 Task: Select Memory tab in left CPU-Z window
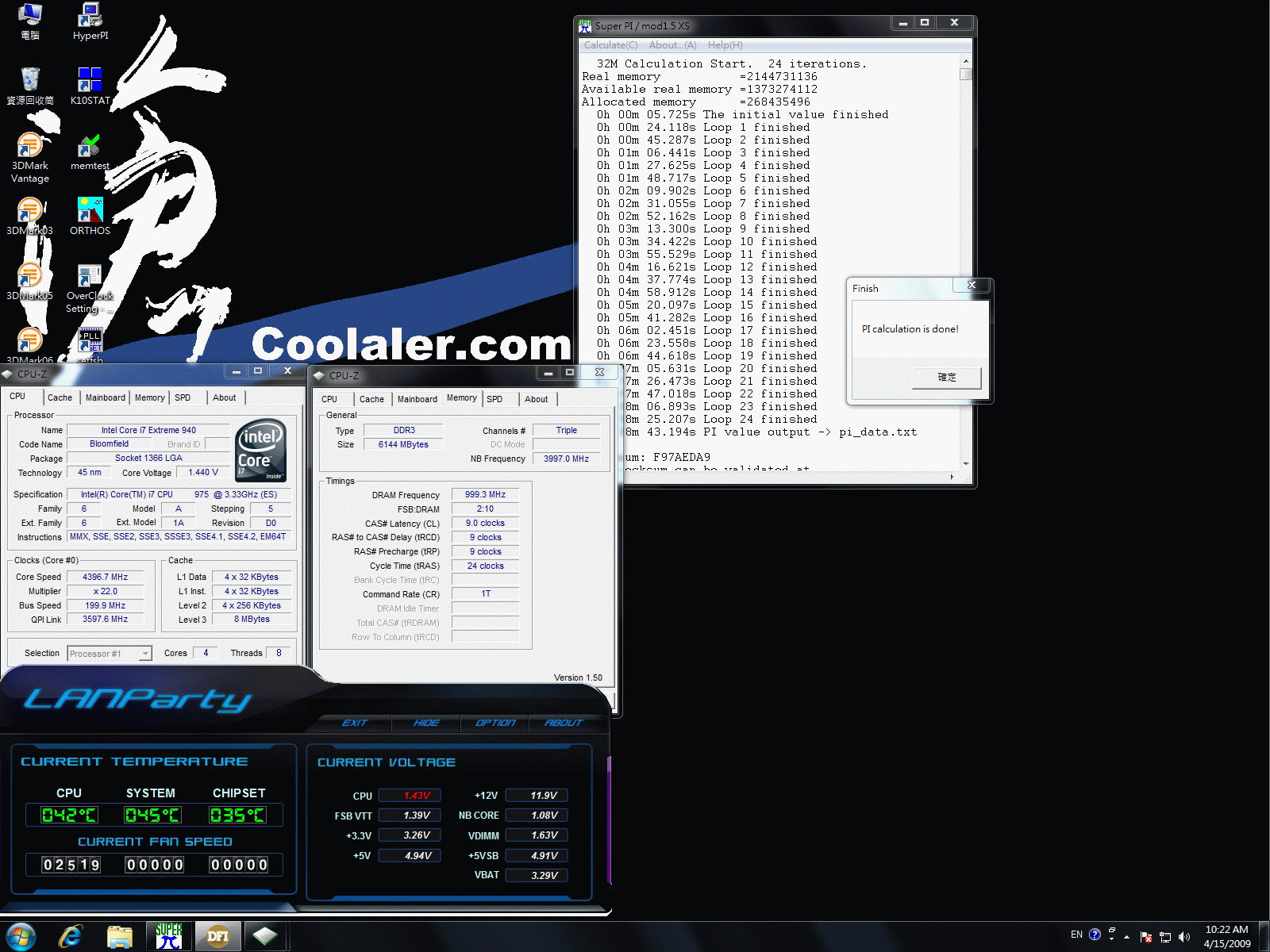pos(149,397)
